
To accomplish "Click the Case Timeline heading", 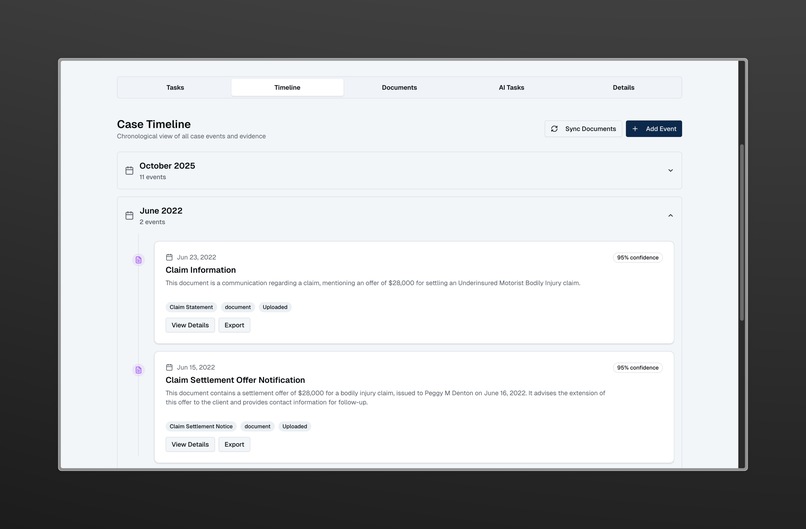I will tap(154, 124).
